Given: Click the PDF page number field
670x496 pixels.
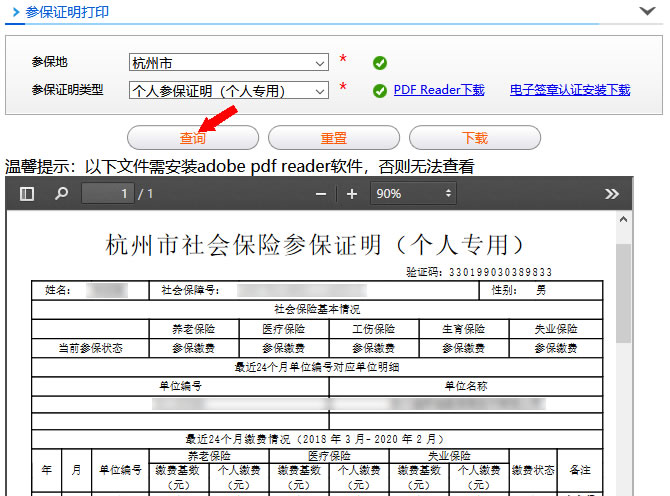Looking at the screenshot, I should point(108,194).
